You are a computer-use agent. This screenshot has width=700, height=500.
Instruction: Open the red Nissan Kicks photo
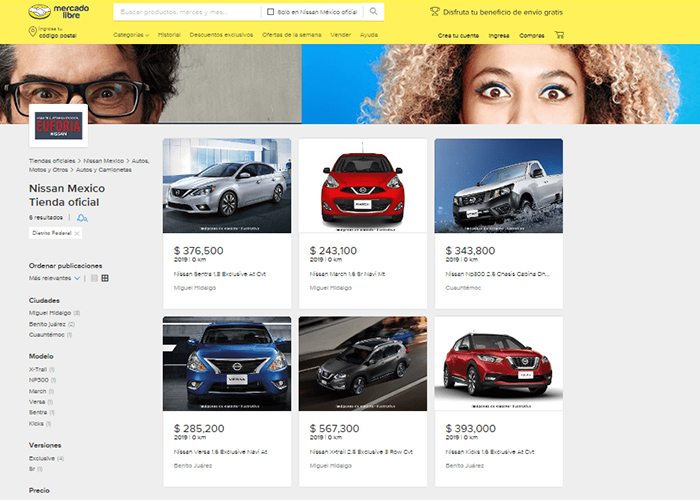[499, 364]
